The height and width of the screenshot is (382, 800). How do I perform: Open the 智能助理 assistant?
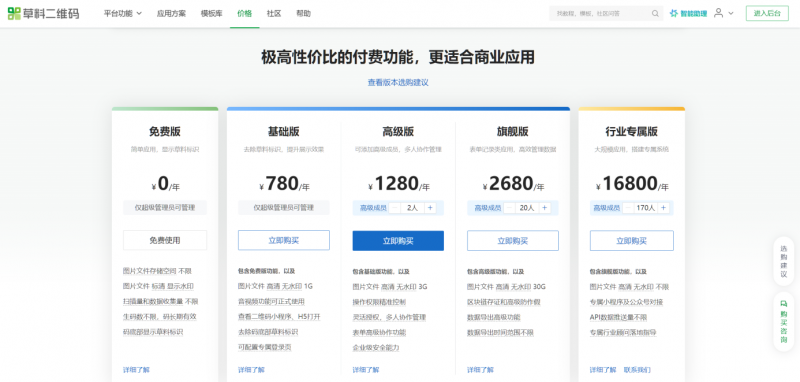coord(688,14)
